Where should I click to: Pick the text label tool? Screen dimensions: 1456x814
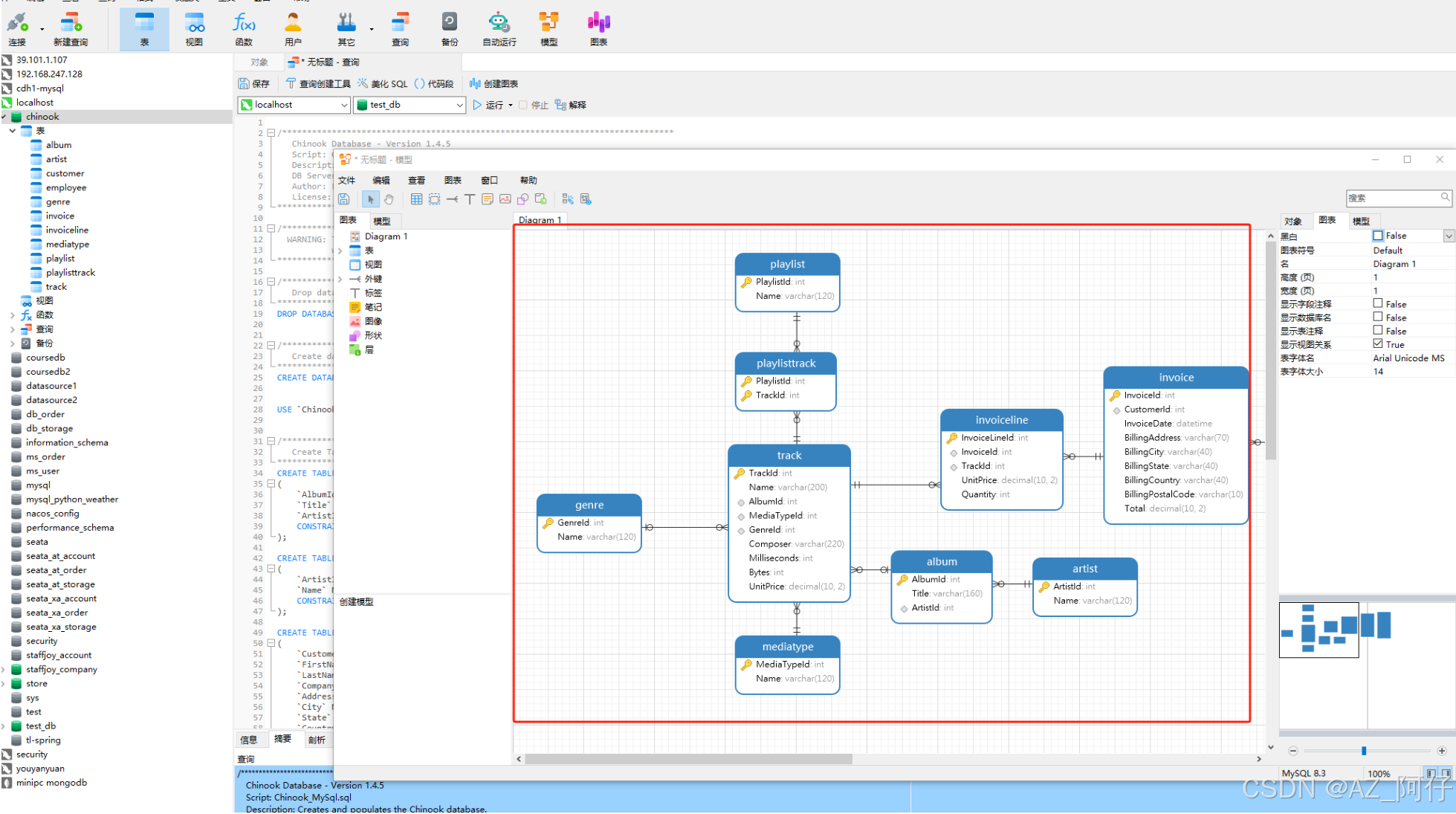point(470,199)
